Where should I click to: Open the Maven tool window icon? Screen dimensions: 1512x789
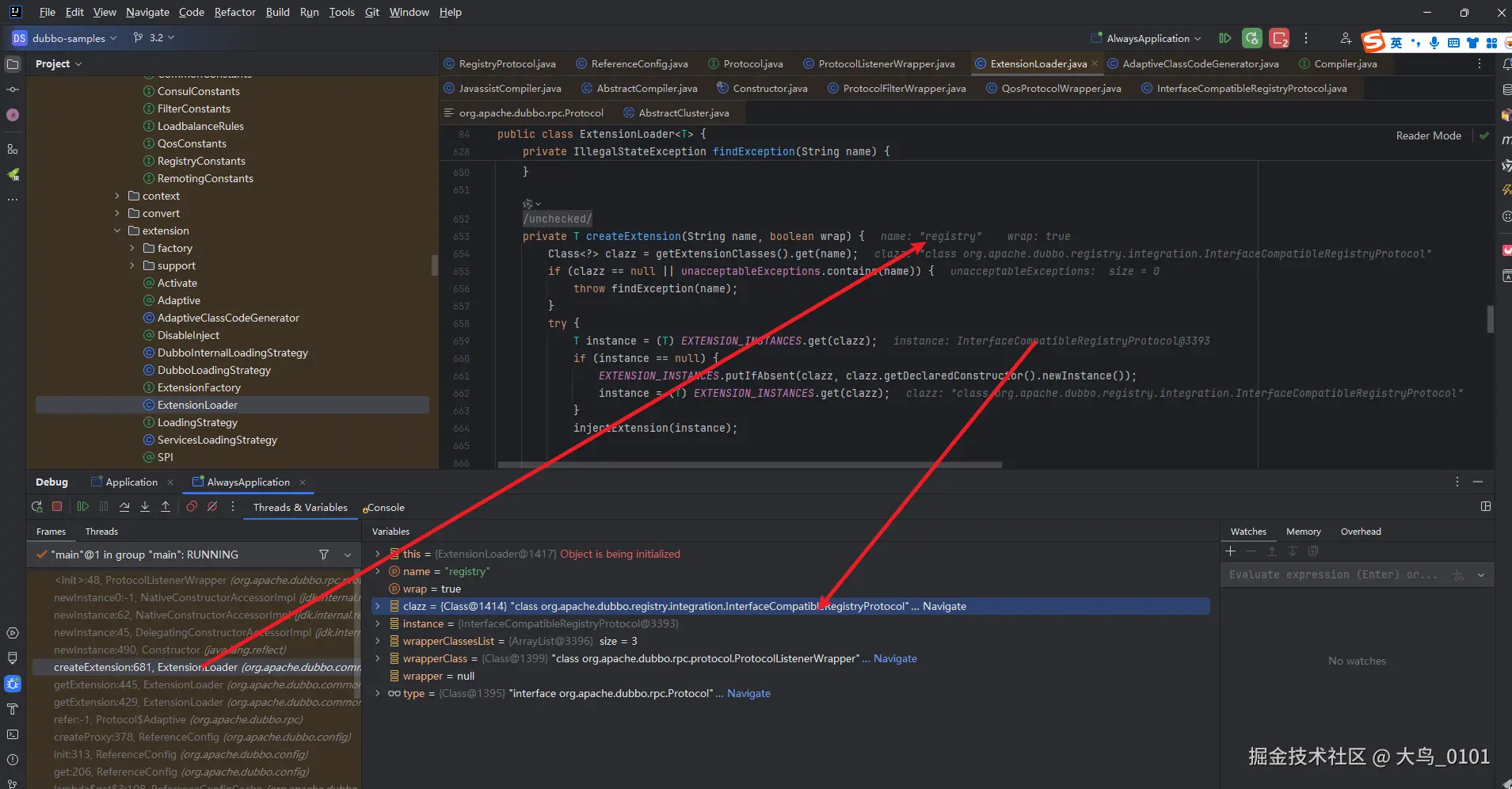1506,140
